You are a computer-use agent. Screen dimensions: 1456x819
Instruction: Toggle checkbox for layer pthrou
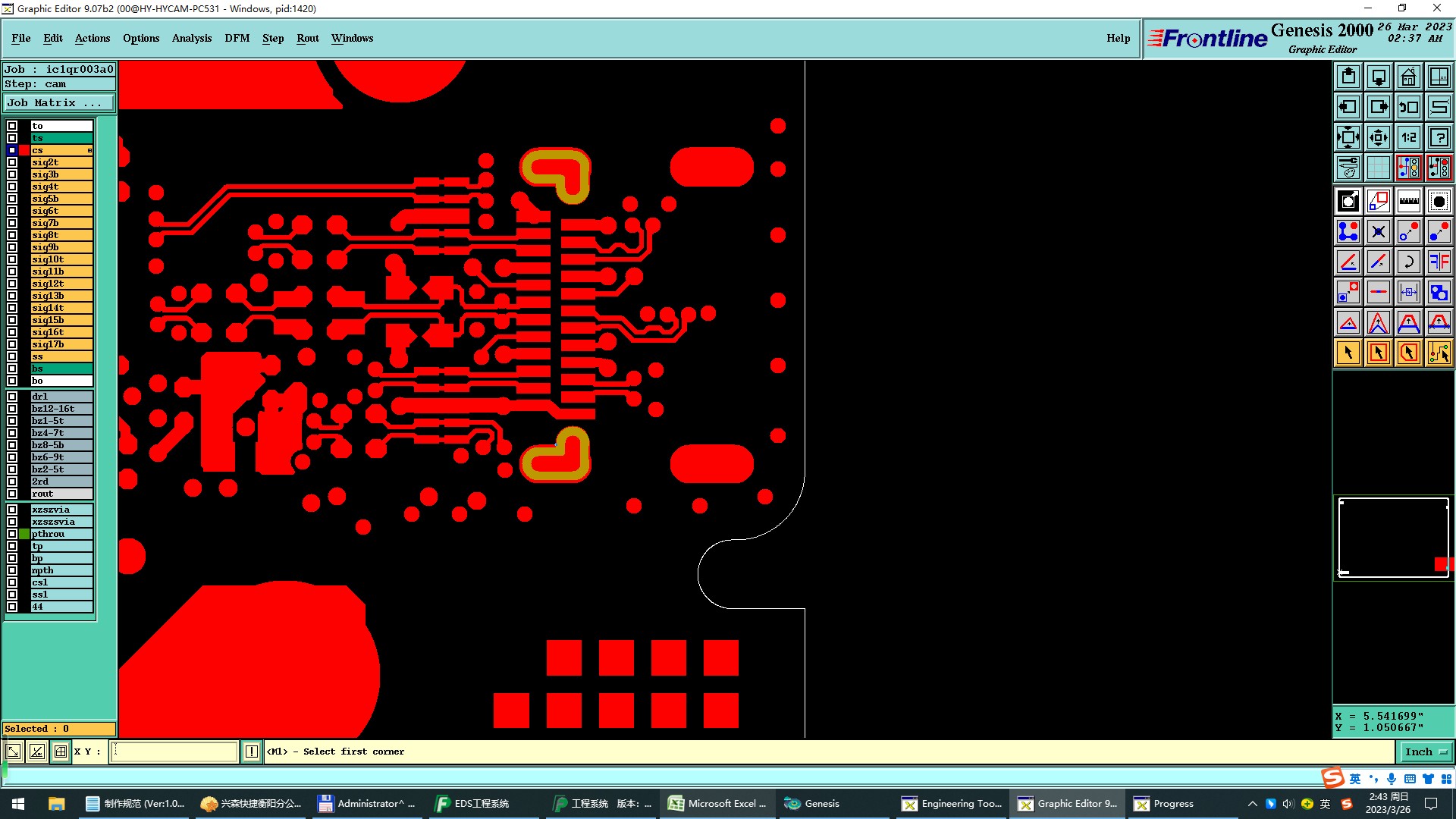[x=12, y=534]
